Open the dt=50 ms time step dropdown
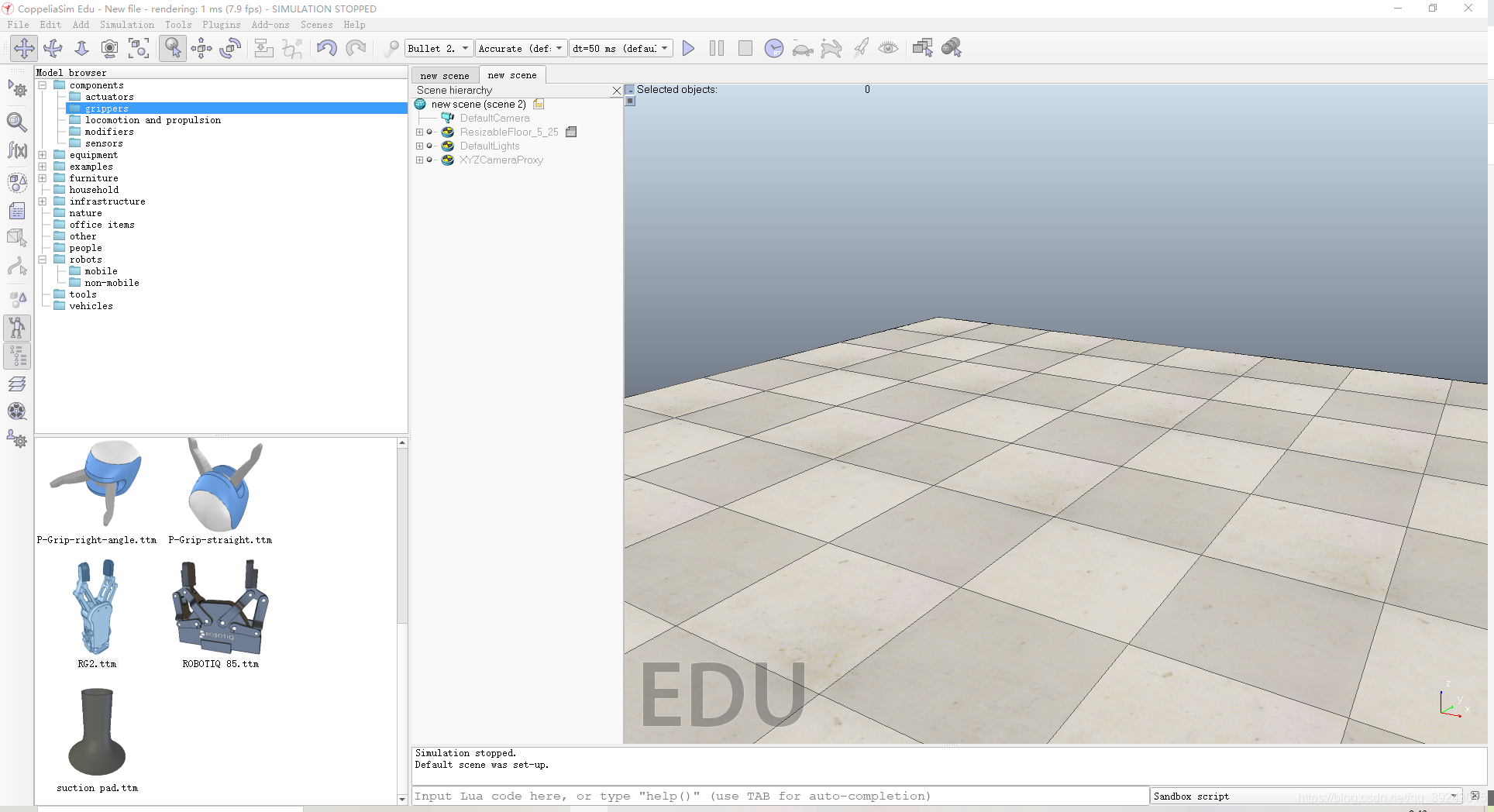Image resolution: width=1494 pixels, height=812 pixels. click(621, 48)
